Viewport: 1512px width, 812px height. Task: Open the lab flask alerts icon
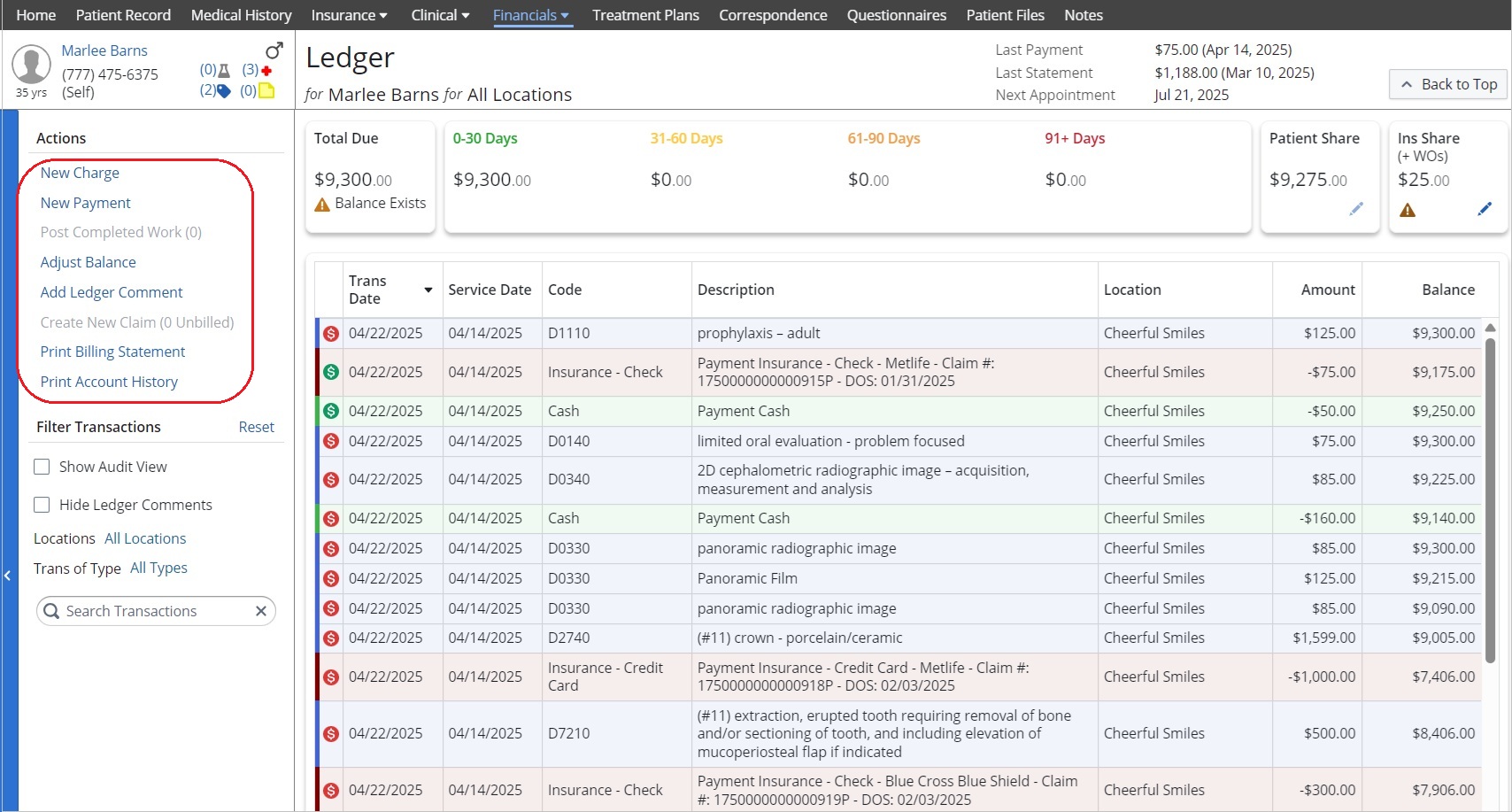click(224, 70)
